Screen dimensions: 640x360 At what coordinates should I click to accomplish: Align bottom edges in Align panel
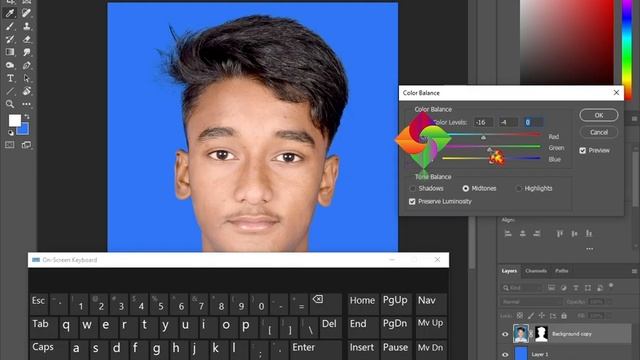[589, 233]
